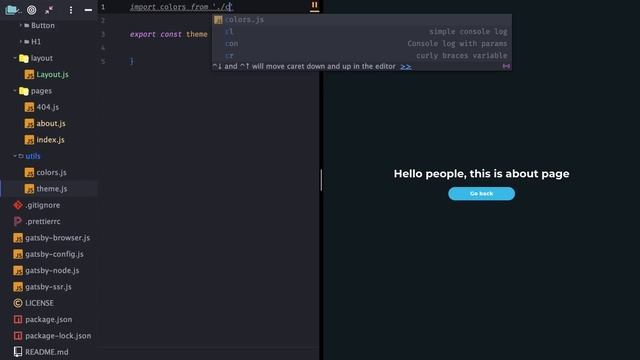Open colors.js in utils folder
The height and width of the screenshot is (360, 640).
tap(51, 172)
